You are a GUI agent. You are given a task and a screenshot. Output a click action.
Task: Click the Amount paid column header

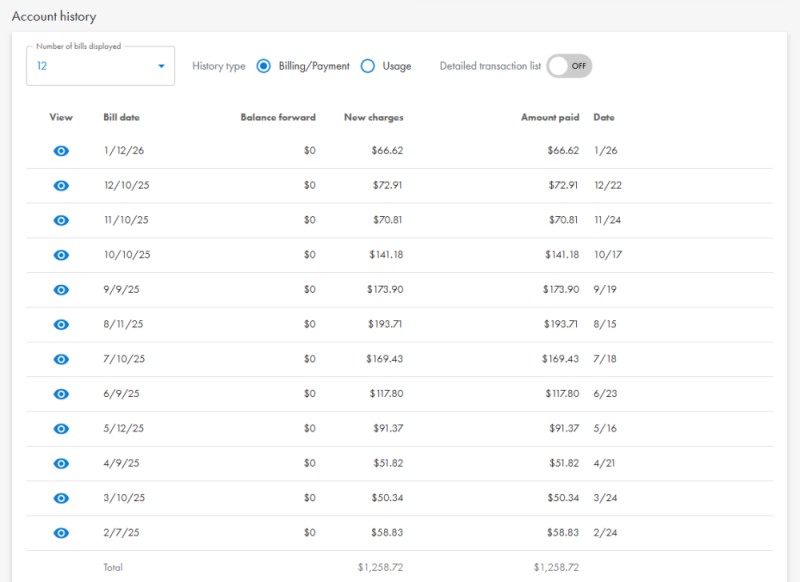tap(548, 117)
